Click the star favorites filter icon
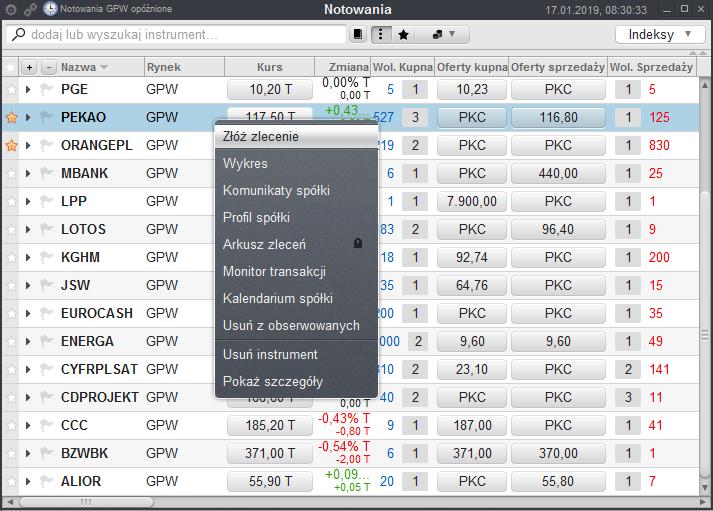Viewport: 713px width, 511px height. 403,35
